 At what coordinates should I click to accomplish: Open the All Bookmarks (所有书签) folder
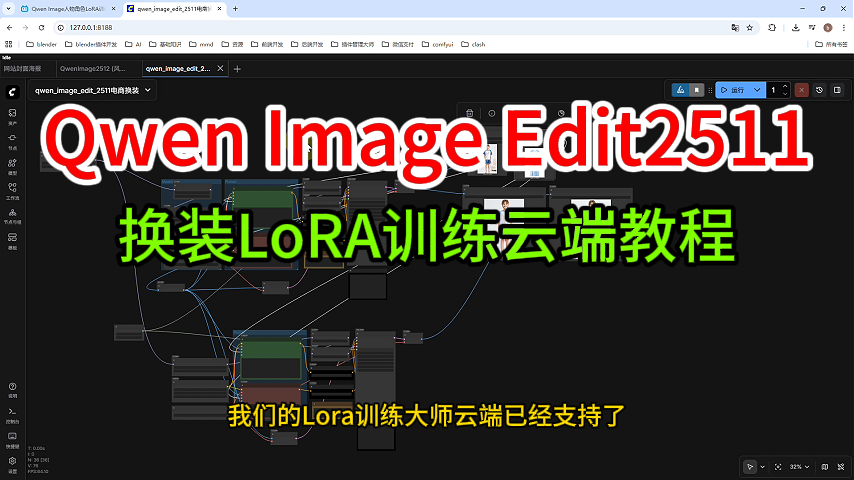click(831, 44)
